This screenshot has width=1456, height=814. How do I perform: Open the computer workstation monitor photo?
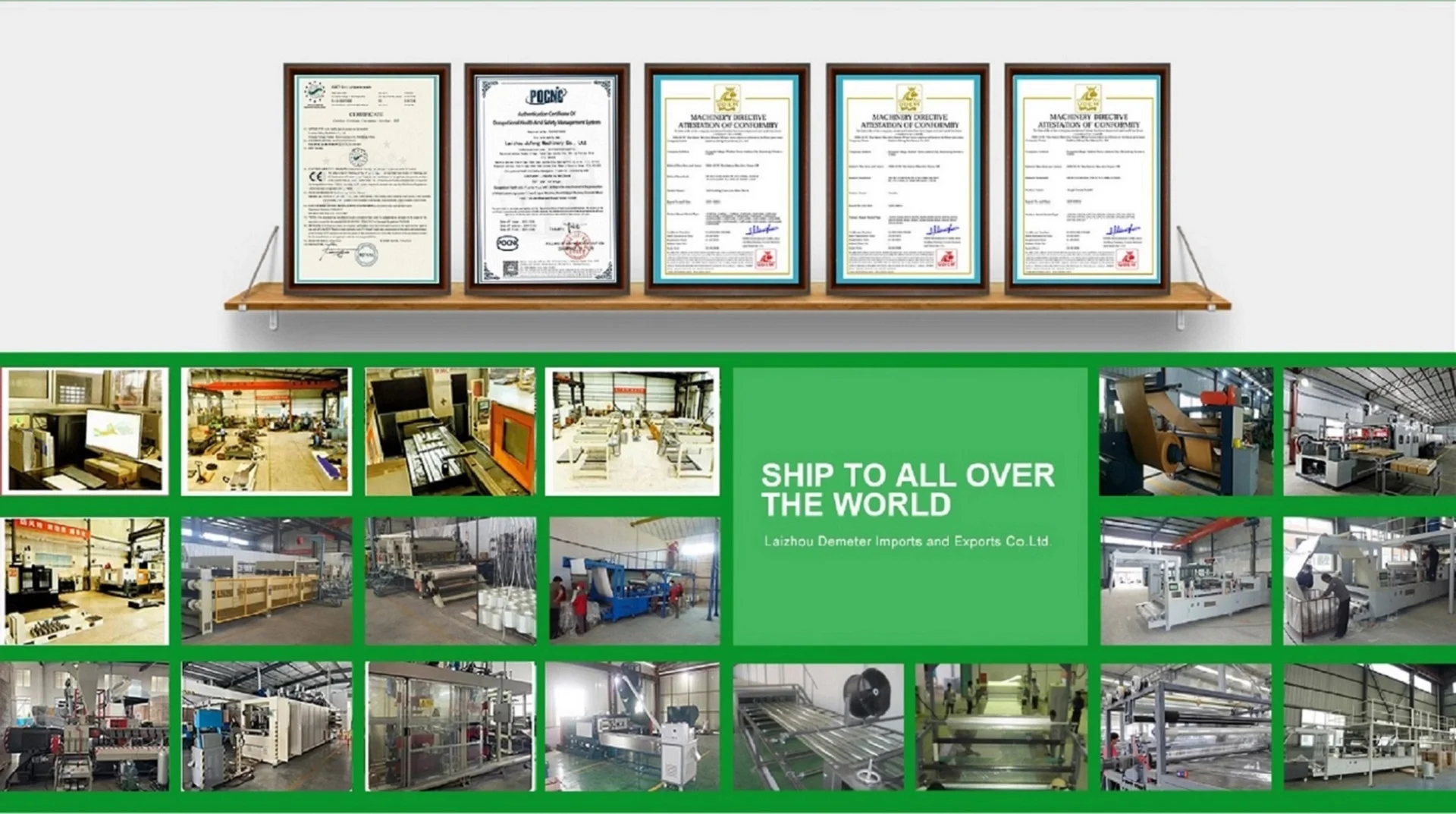coord(85,431)
